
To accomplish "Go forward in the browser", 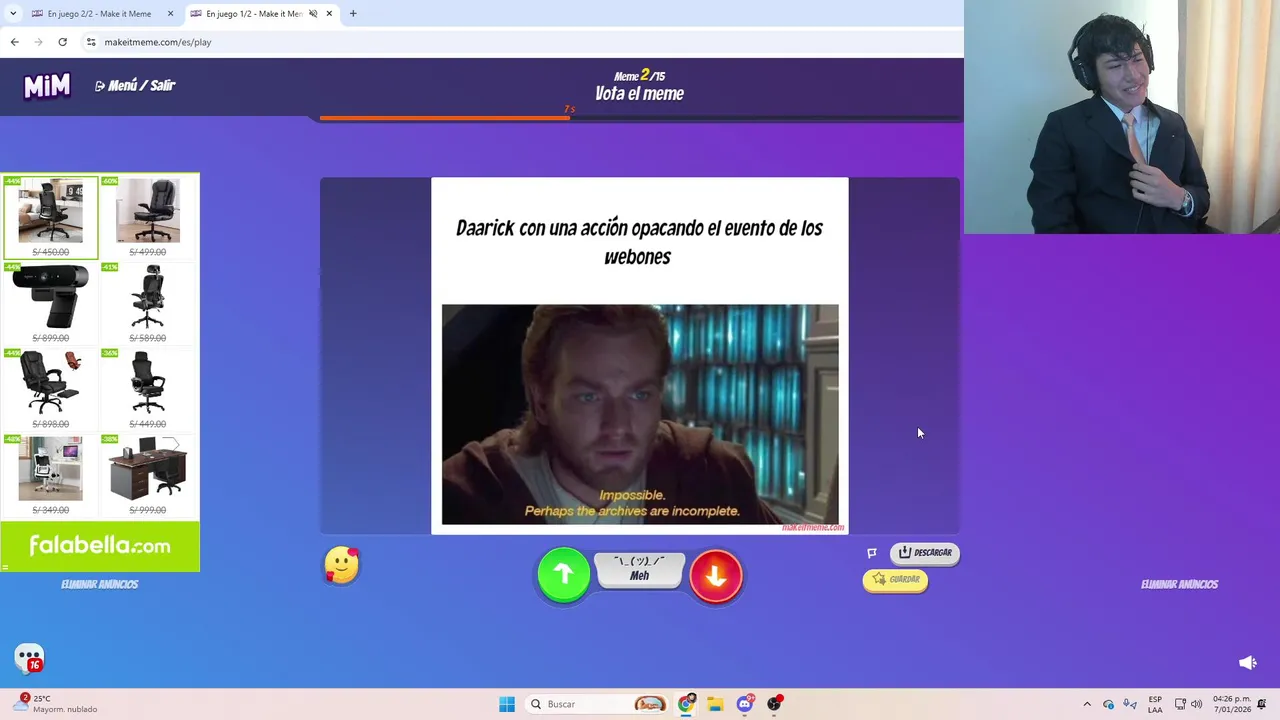I will pos(38,42).
